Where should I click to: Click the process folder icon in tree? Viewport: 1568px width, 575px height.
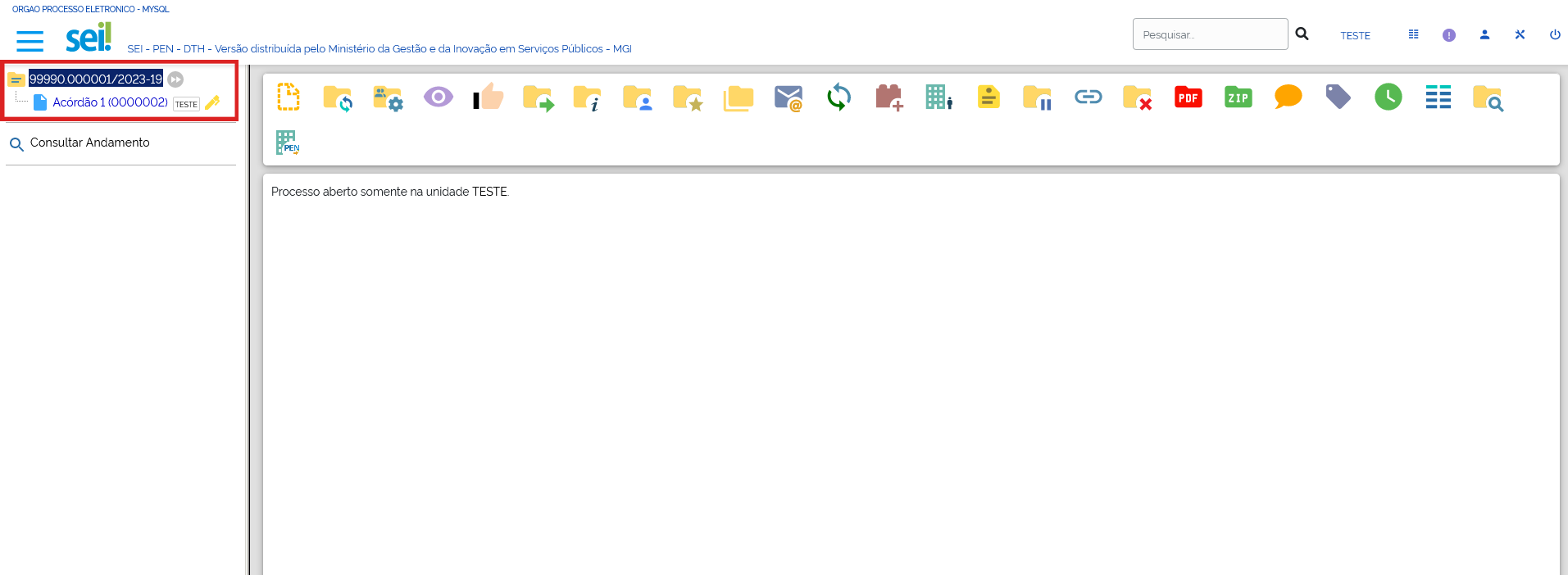coord(16,79)
